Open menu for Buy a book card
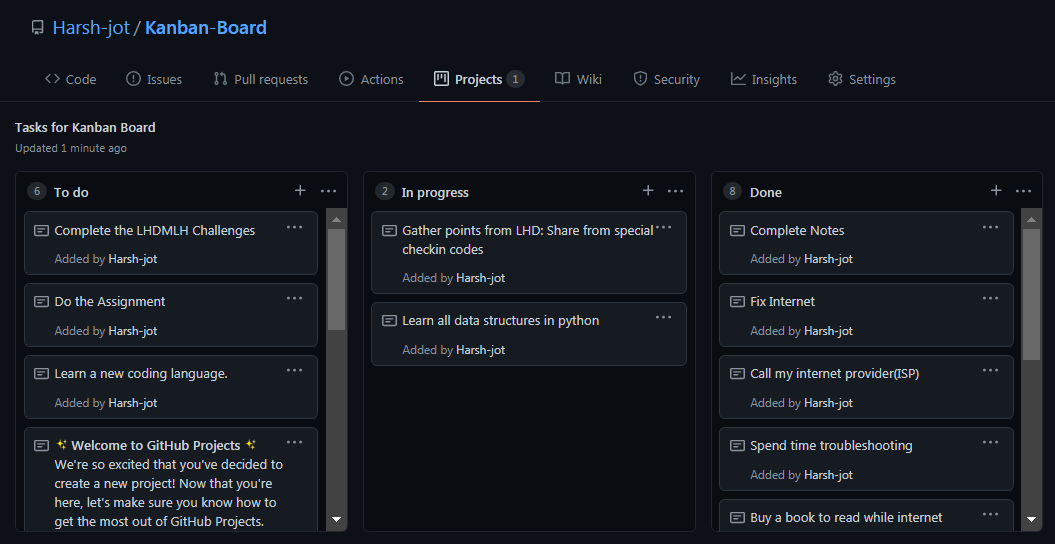1055x544 pixels. click(x=990, y=514)
